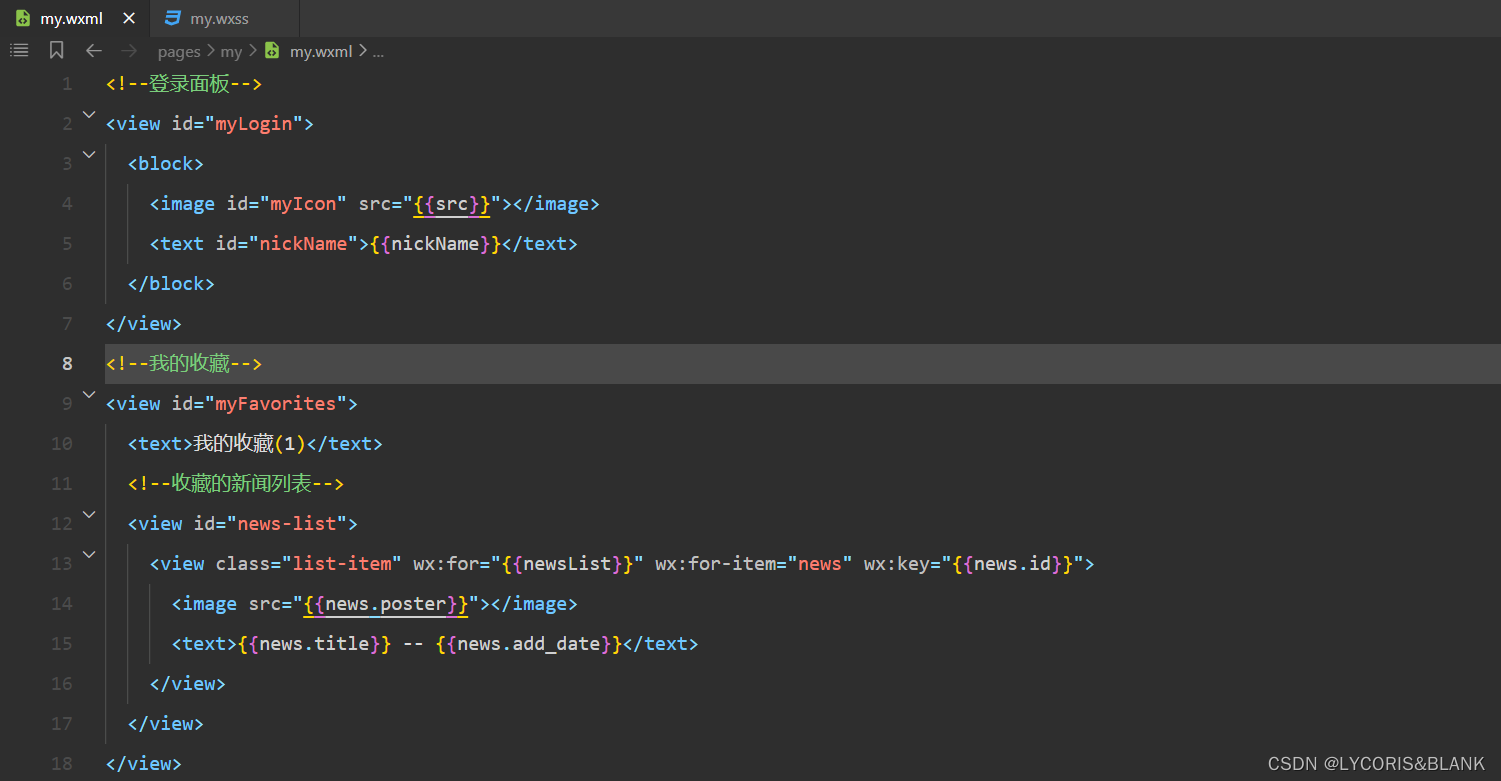
Task: Close the my.wxml tab
Action: tap(127, 19)
